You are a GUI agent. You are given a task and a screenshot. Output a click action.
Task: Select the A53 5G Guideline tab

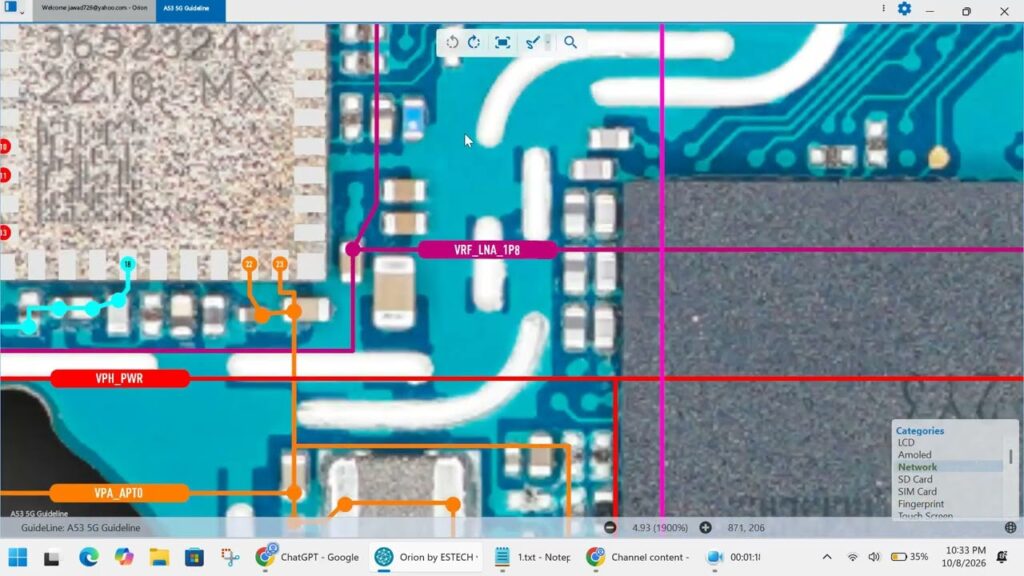(x=190, y=9)
